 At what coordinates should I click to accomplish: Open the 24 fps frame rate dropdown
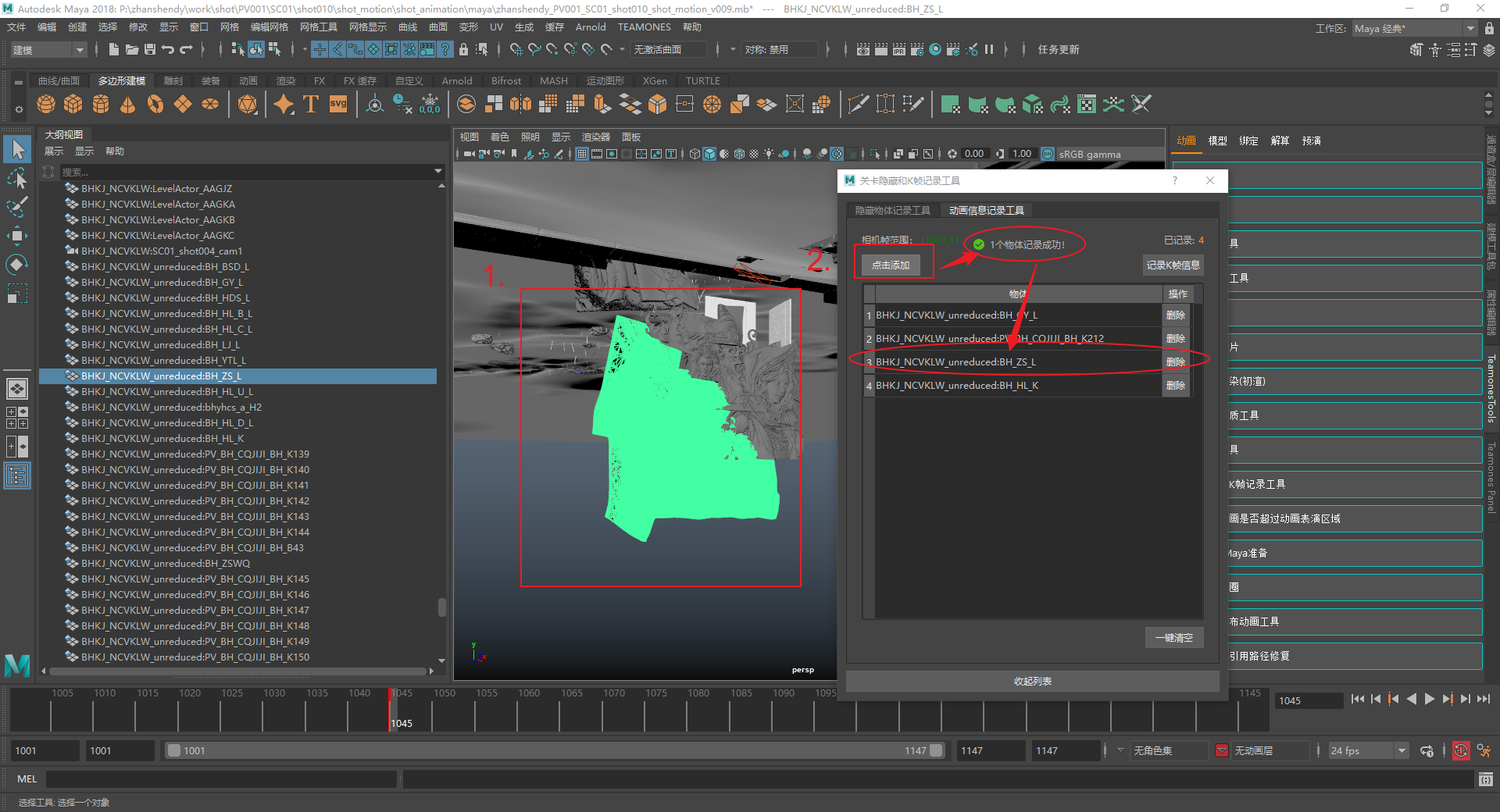[x=1368, y=751]
